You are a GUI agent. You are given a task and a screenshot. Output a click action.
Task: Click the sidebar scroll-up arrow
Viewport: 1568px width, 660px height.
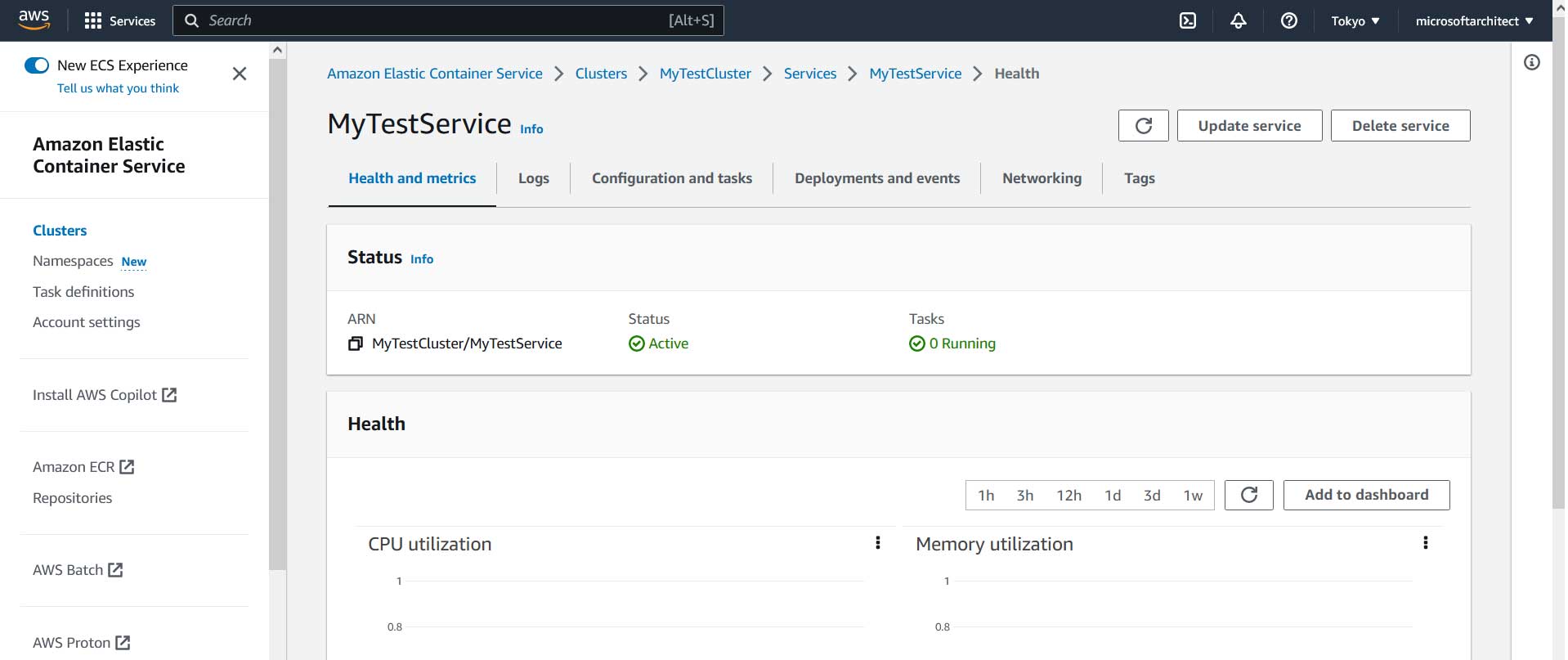[278, 50]
